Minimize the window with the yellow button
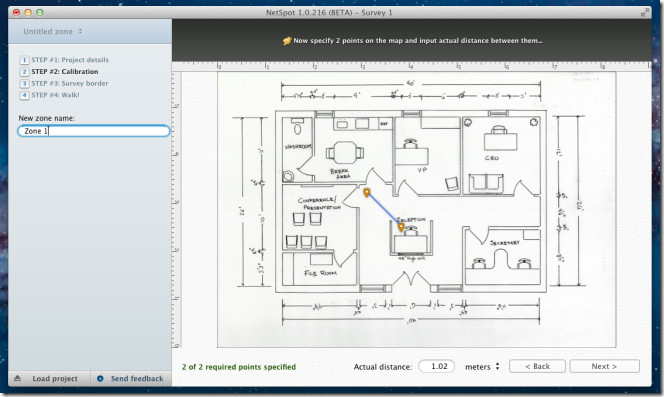 (28, 12)
